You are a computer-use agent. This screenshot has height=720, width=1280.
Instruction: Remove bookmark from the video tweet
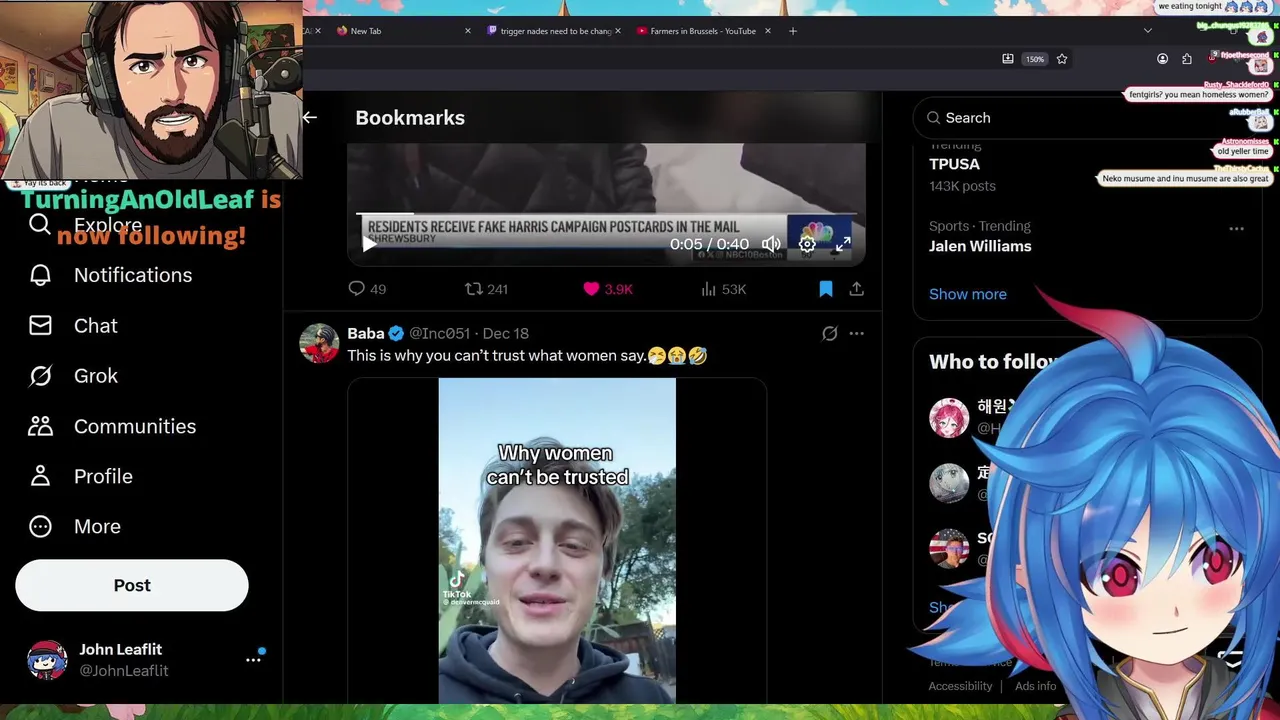(825, 289)
